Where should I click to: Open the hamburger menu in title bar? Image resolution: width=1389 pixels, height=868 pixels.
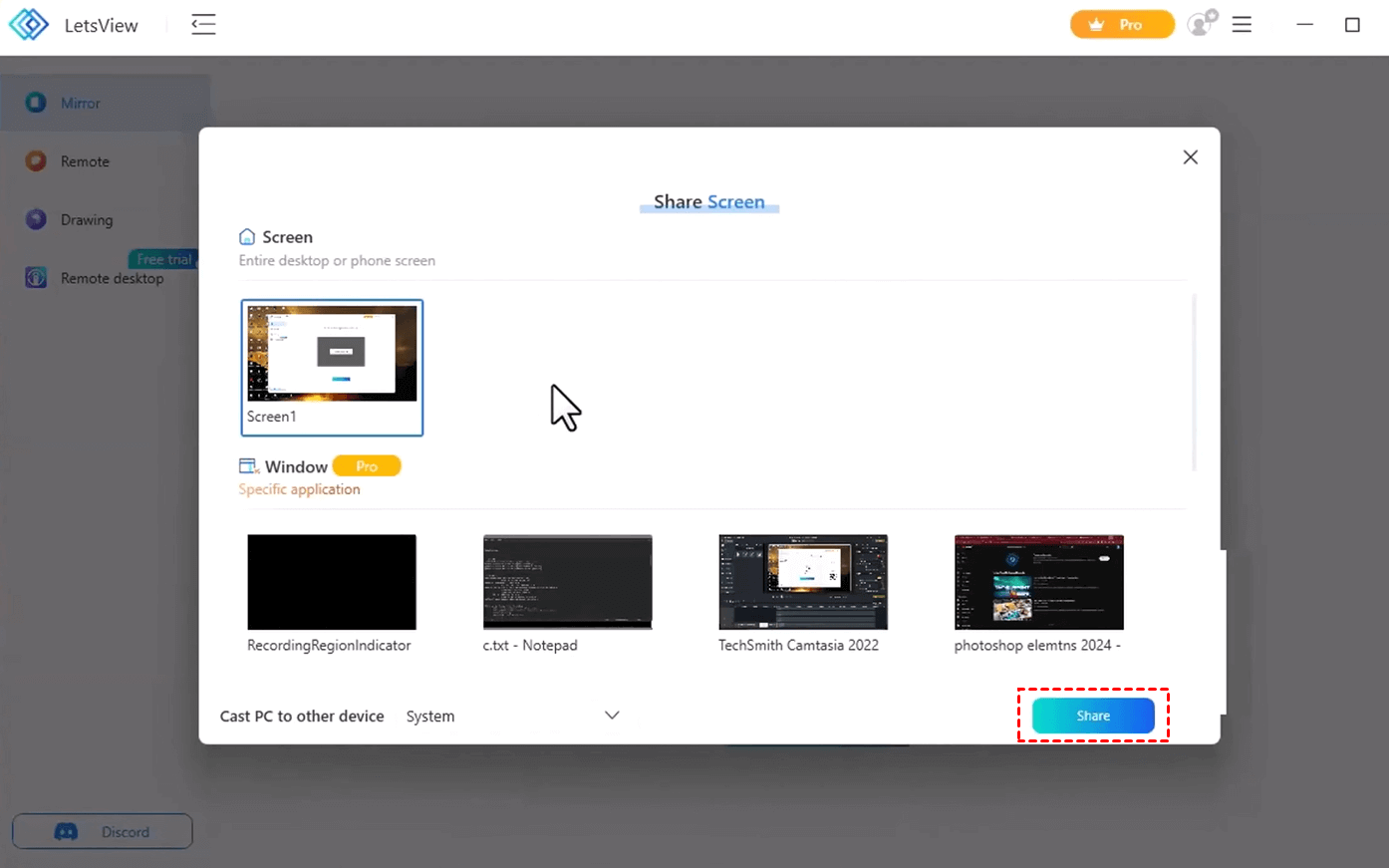pos(1242,25)
